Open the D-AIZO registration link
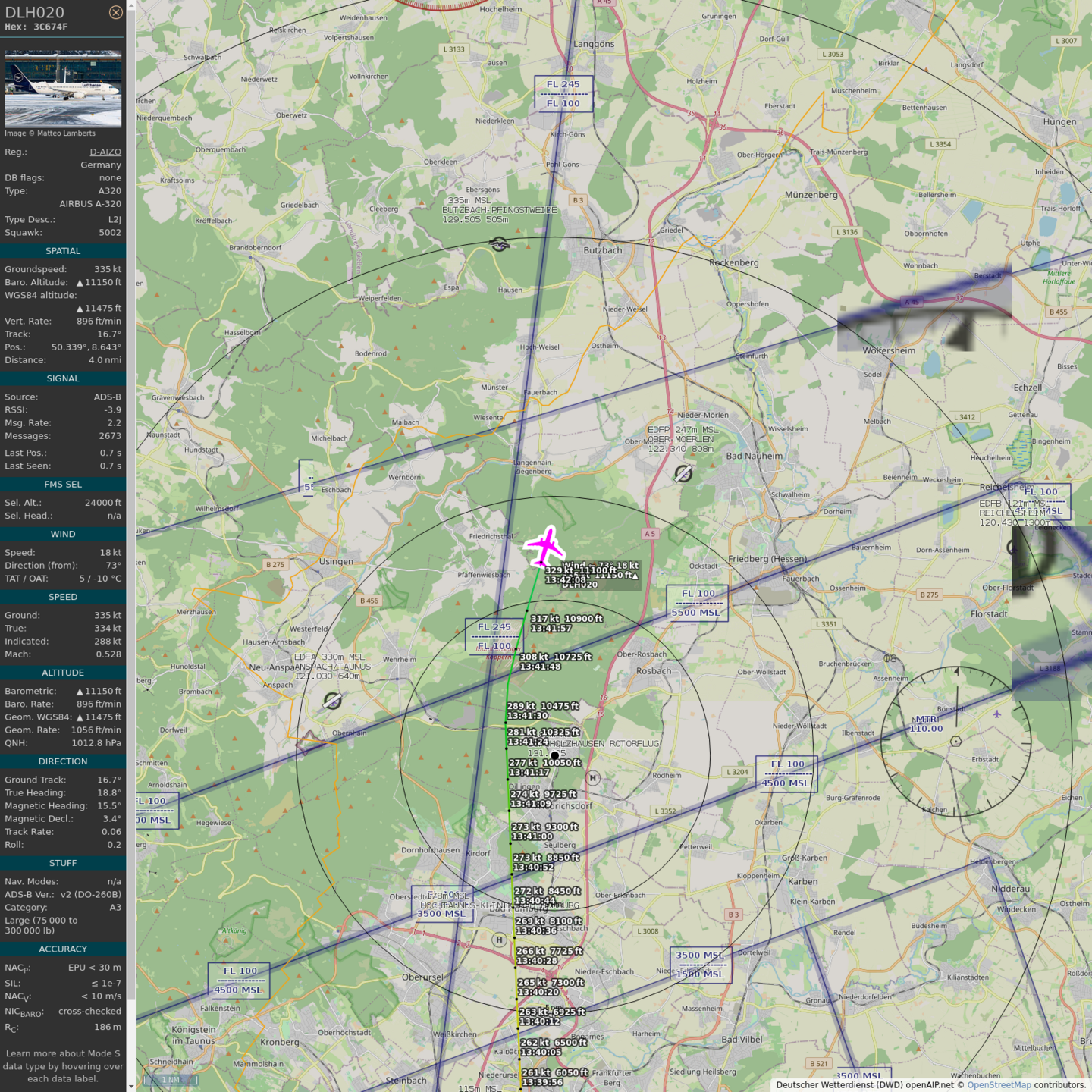 pos(105,152)
